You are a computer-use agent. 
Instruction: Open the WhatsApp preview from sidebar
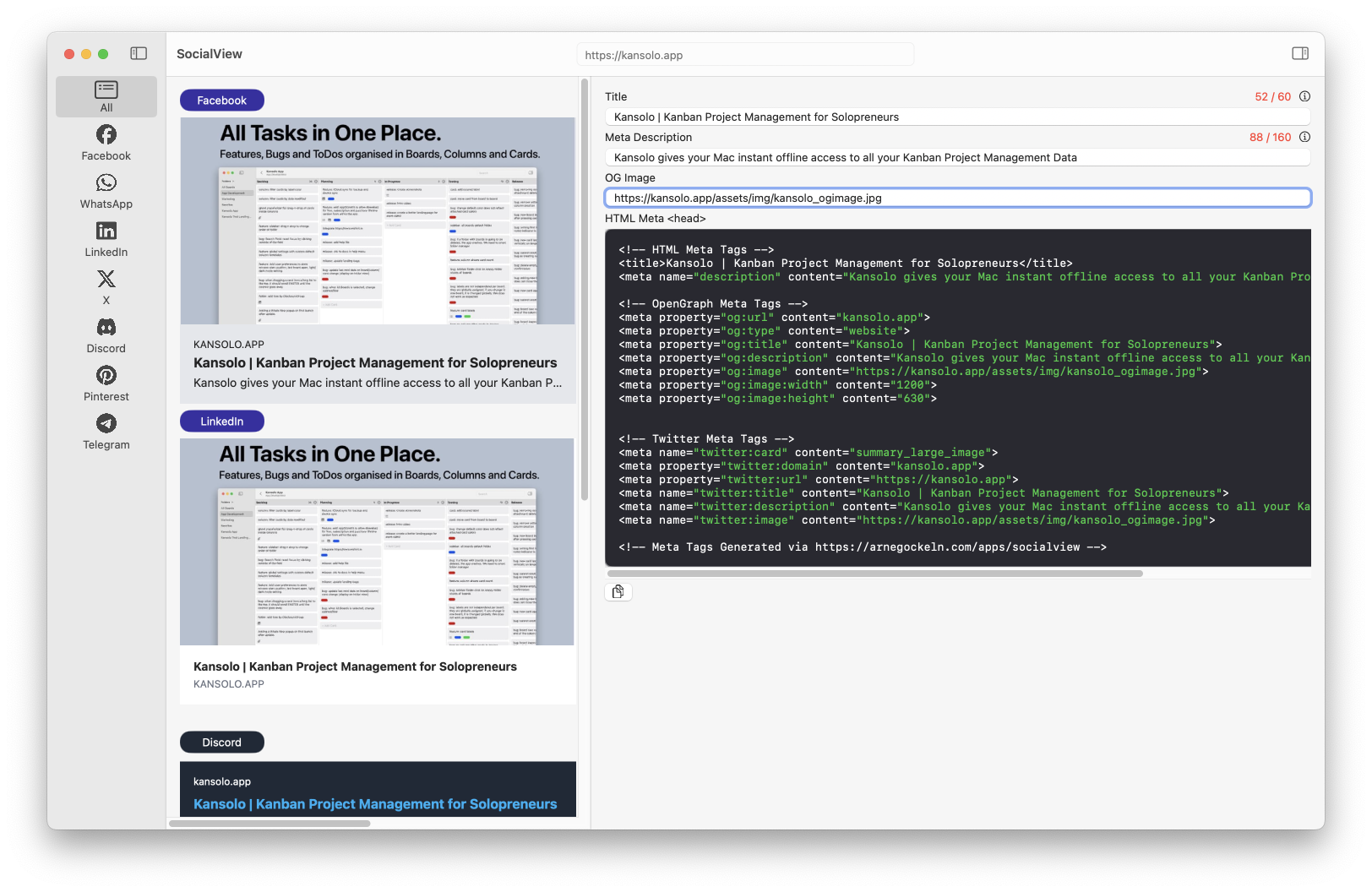[x=106, y=192]
